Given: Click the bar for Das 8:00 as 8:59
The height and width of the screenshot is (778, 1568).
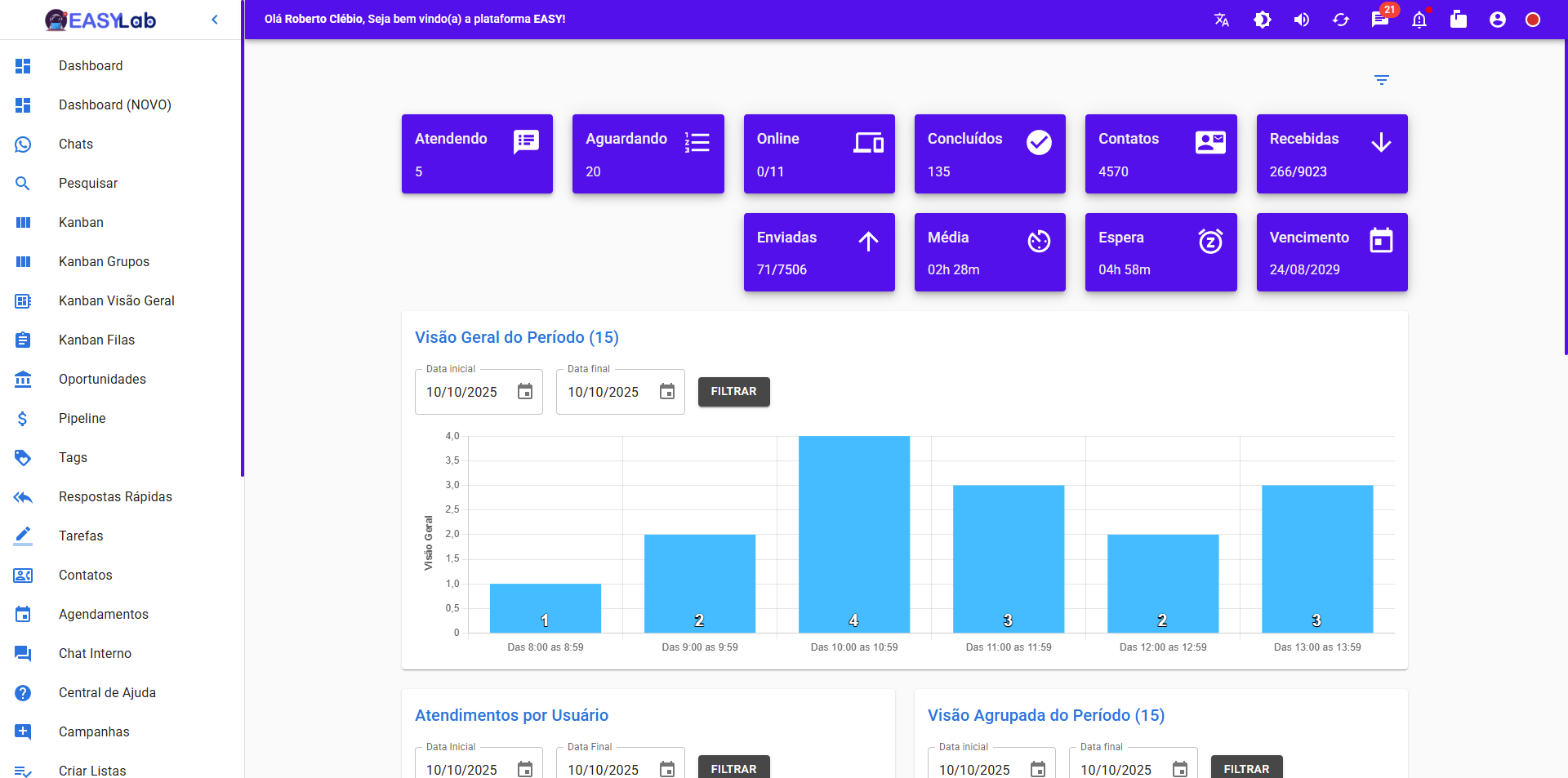Looking at the screenshot, I should 546,608.
